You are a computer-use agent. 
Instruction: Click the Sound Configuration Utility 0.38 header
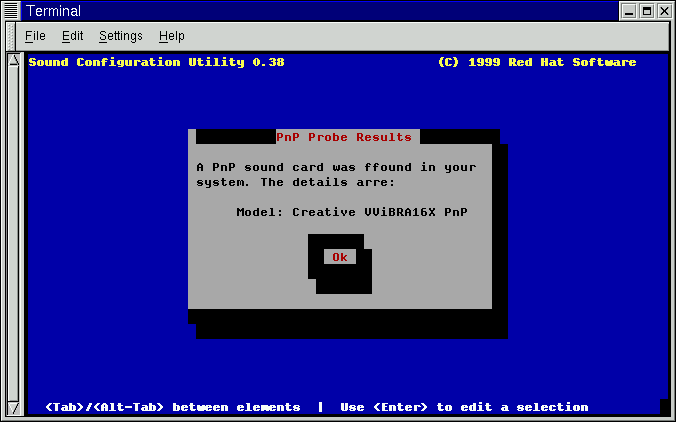click(156, 62)
